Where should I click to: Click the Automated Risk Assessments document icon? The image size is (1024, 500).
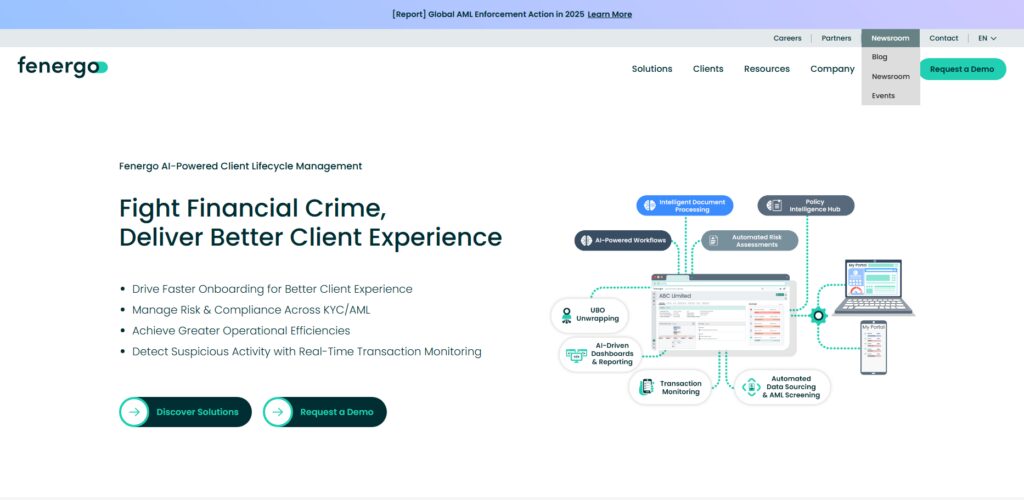point(713,240)
